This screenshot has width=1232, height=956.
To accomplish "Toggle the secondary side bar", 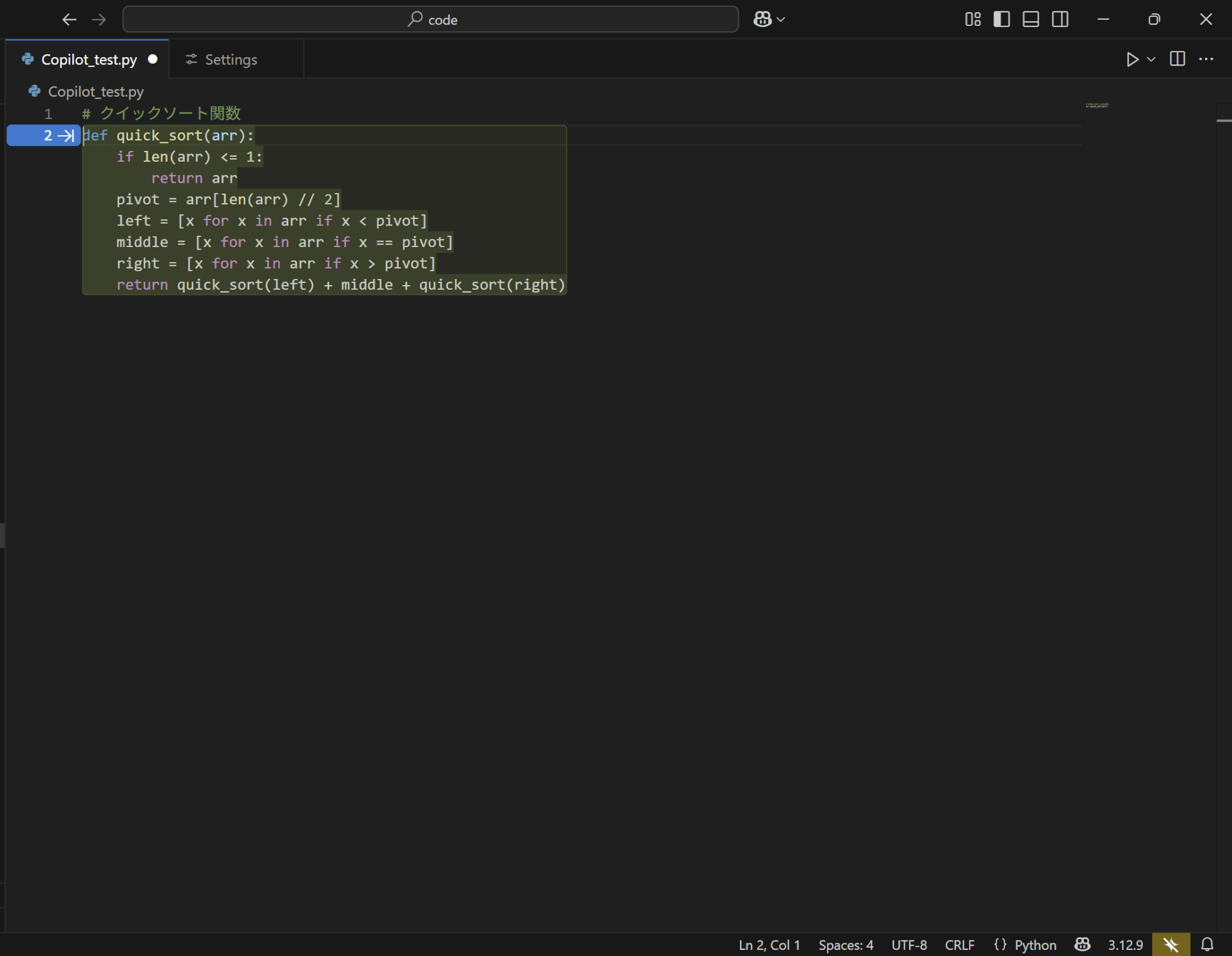I will [x=1060, y=19].
